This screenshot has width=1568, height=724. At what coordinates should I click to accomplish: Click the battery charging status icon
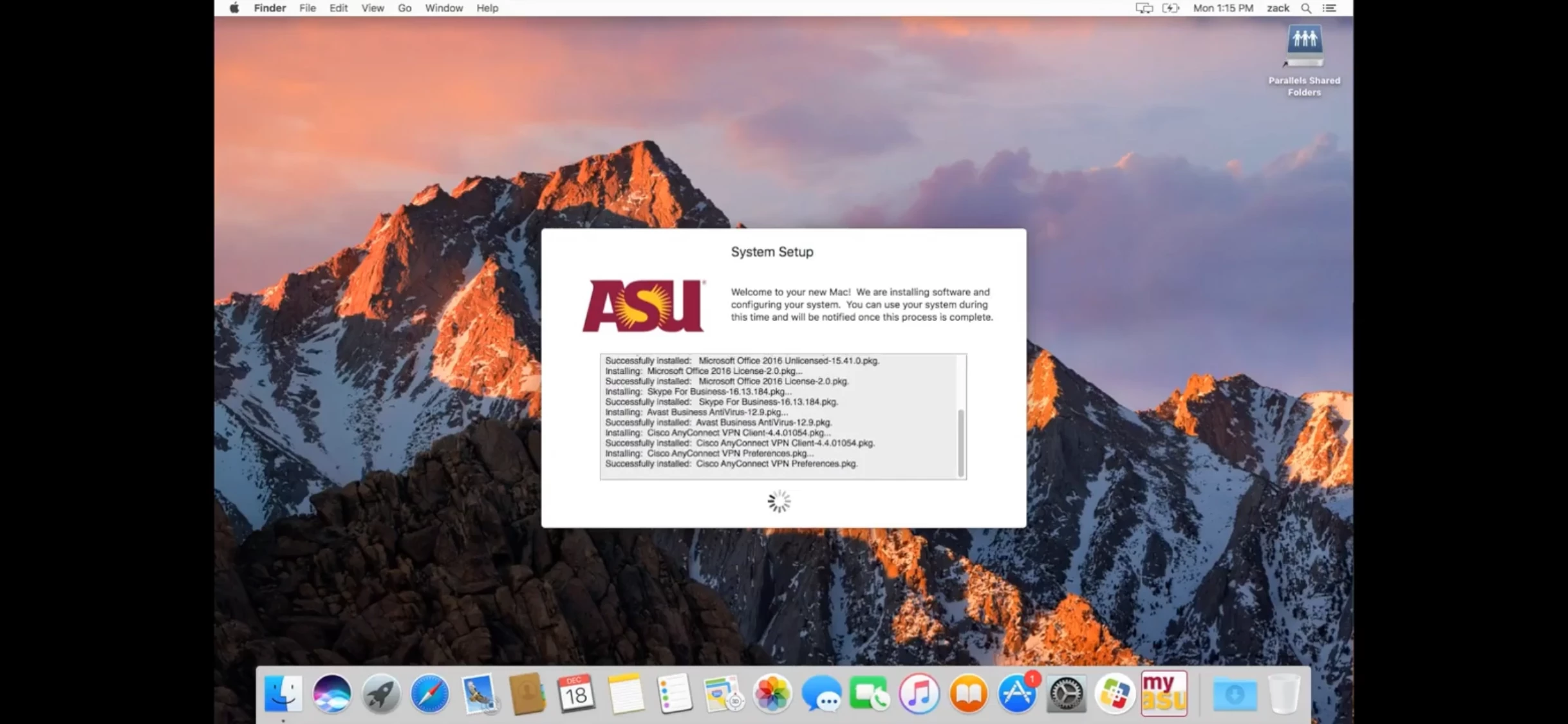1170,8
